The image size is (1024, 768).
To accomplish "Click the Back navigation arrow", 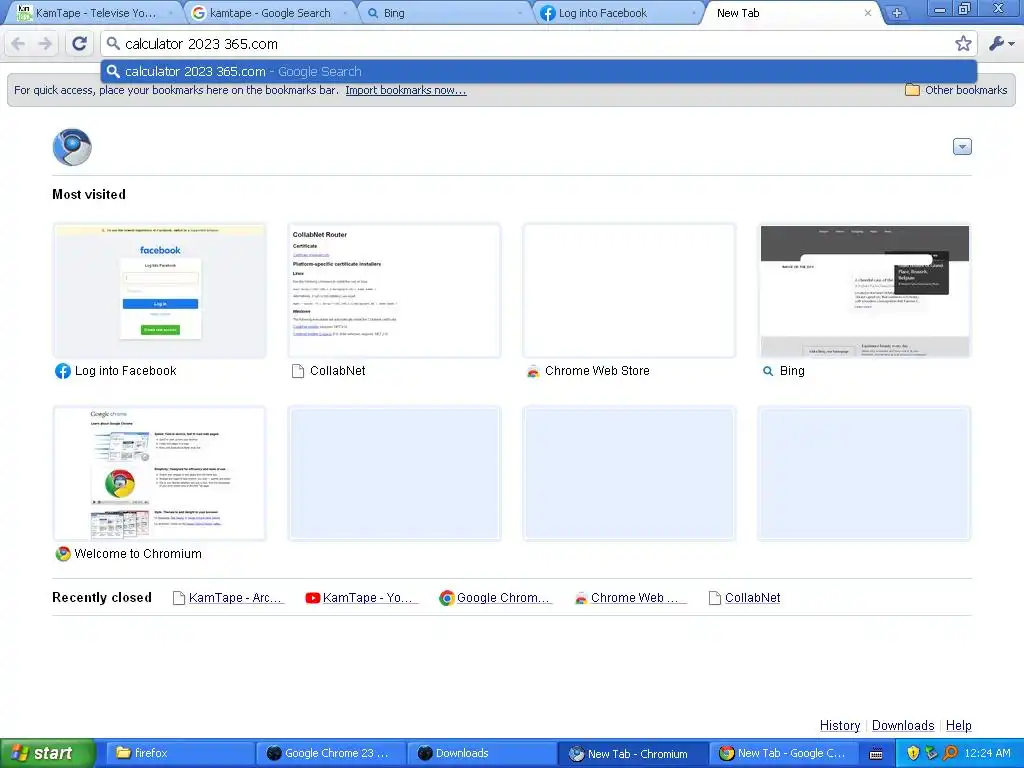I will click(18, 44).
